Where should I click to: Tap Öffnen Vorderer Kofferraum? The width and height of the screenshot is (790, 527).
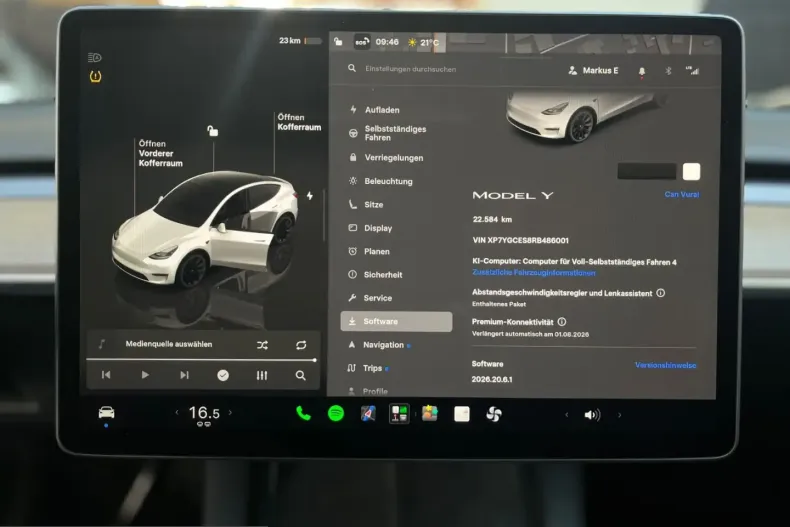tap(160, 153)
